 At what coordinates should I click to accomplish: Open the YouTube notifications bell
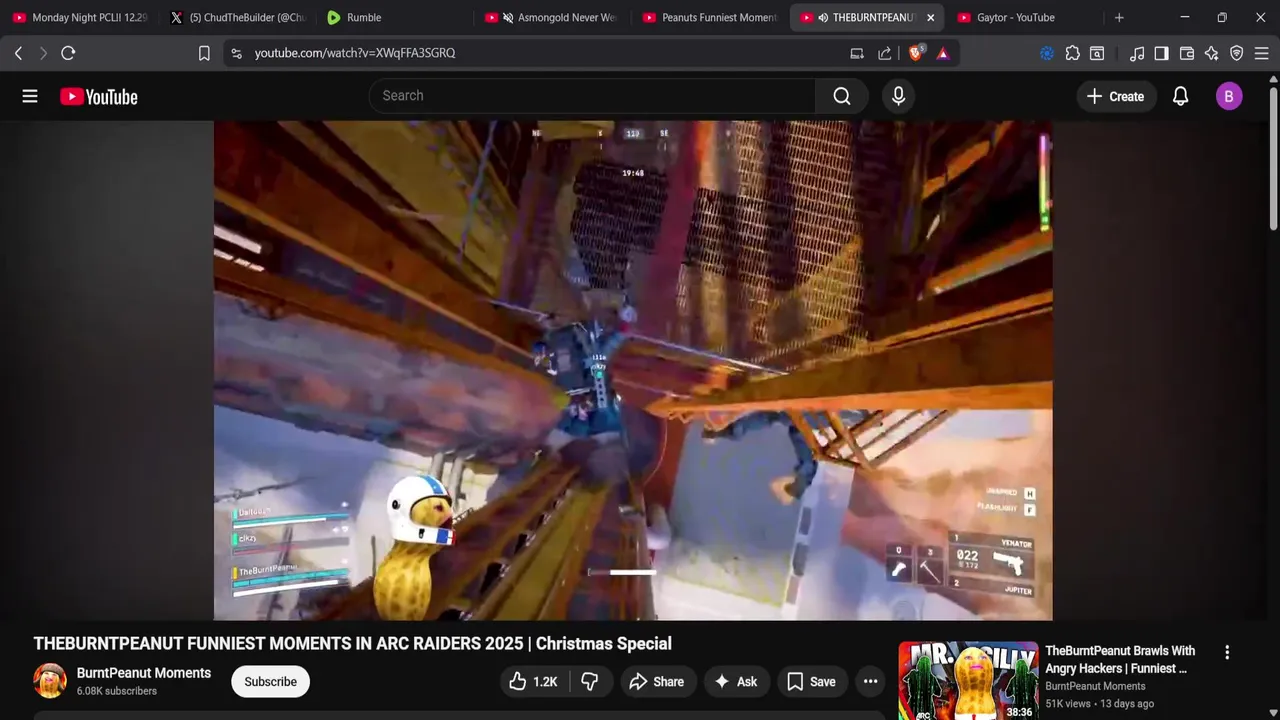(x=1180, y=96)
